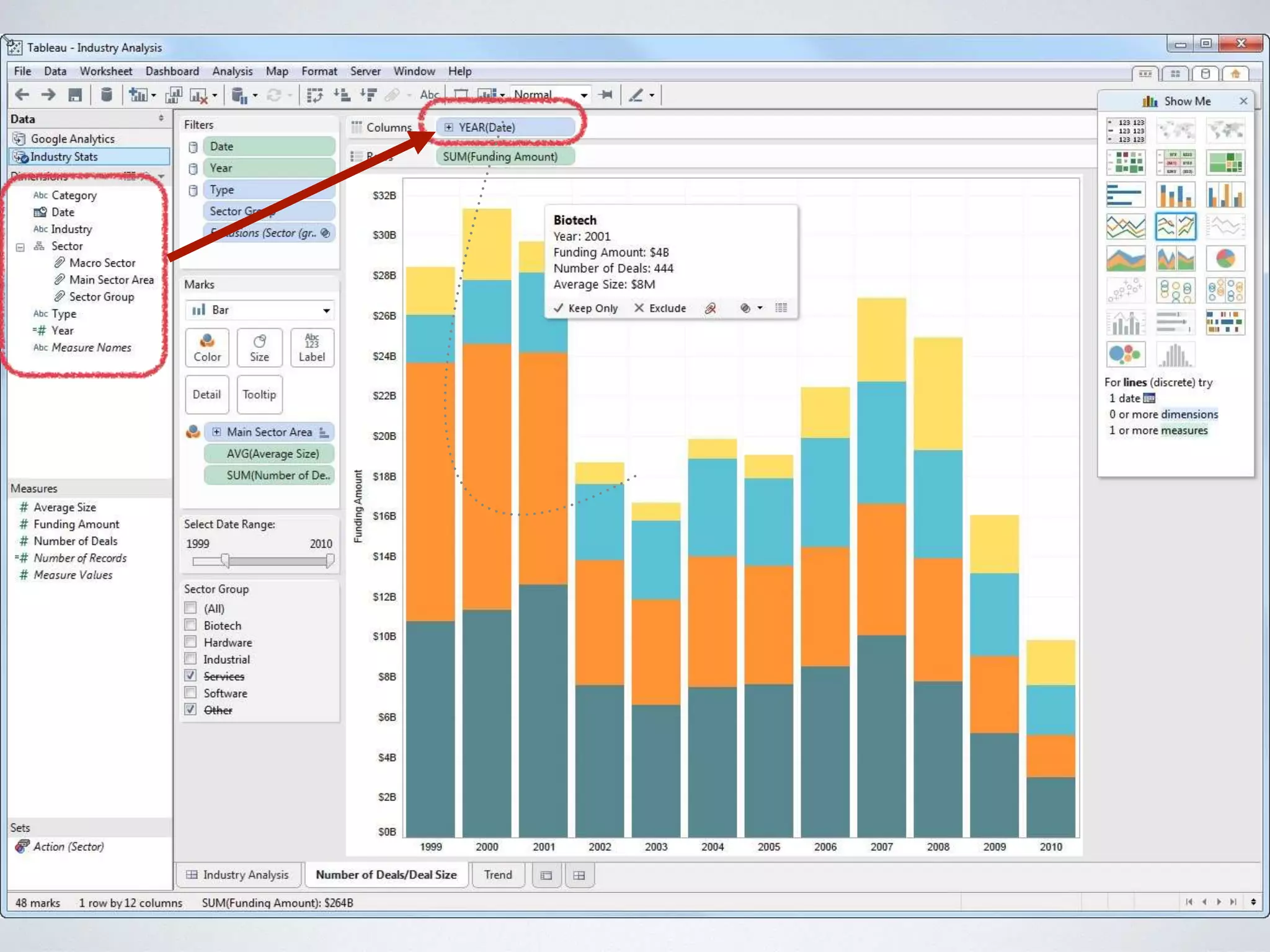Screen dimensions: 1270x952
Task: Click the Save toolbar icon
Action: 75,95
